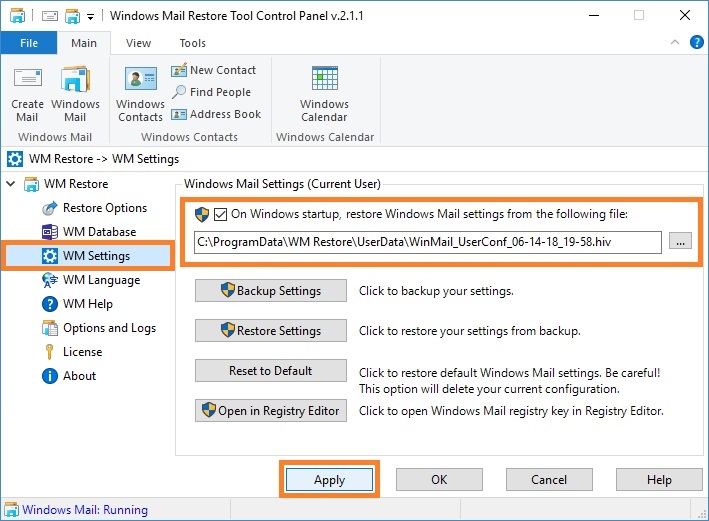Click the Apply button

coord(329,479)
